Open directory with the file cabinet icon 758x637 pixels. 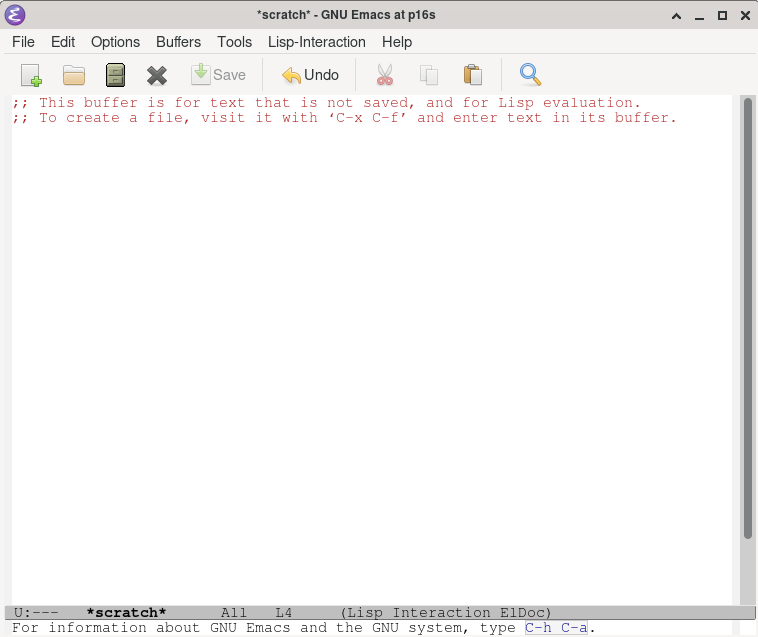(x=115, y=75)
